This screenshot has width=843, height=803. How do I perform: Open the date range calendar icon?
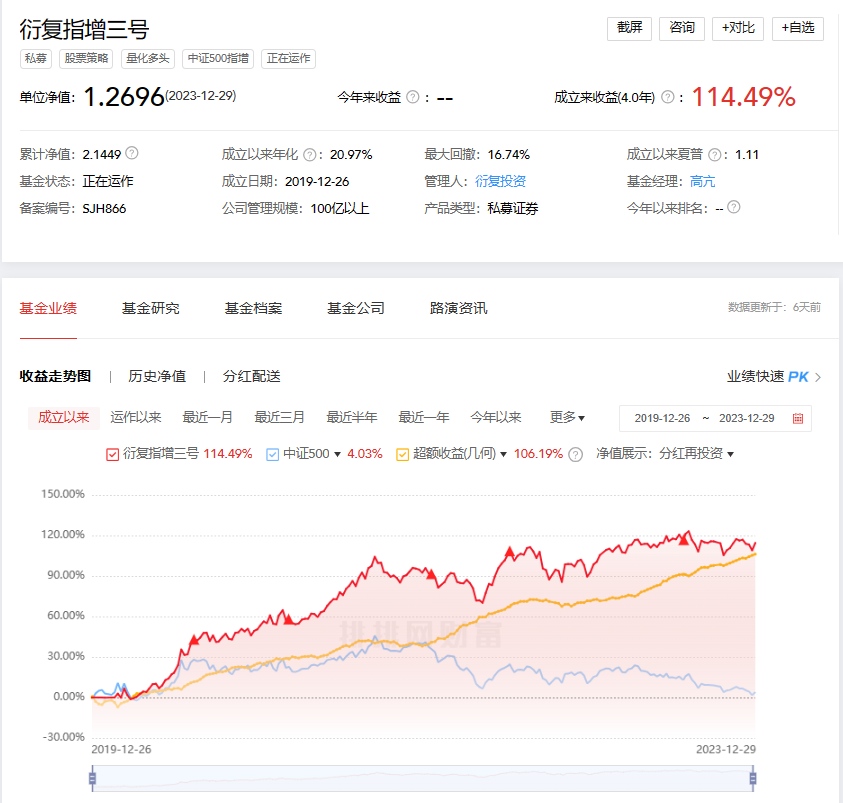point(798,419)
